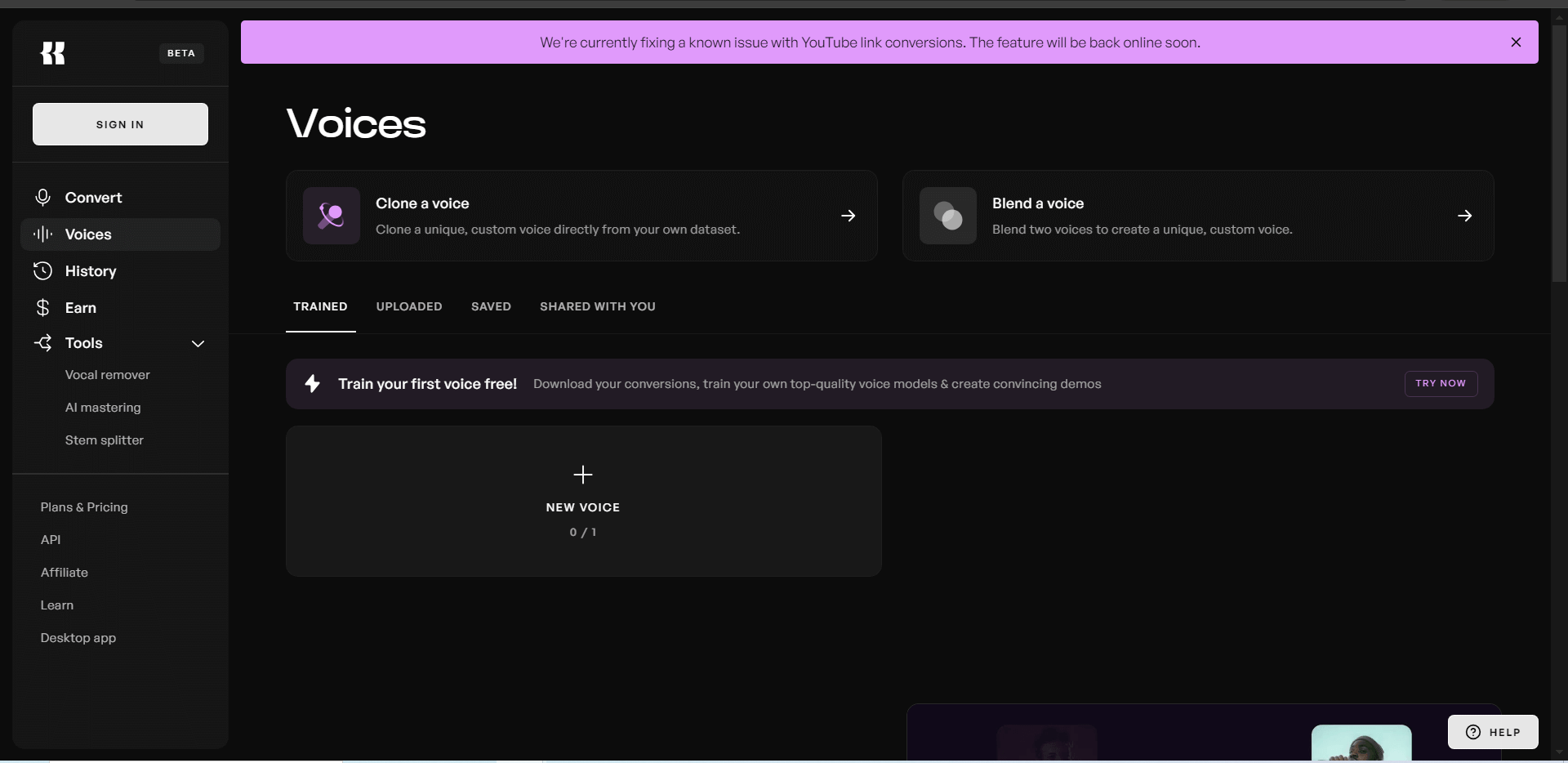The width and height of the screenshot is (1568, 763).
Task: Open Blend a voice arrow
Action: 1465,216
